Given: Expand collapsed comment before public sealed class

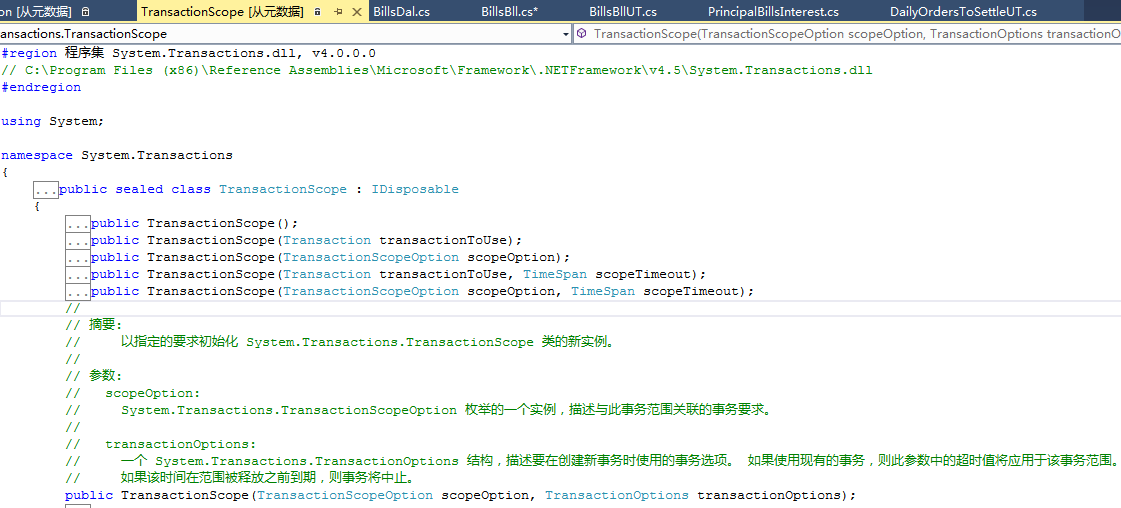Looking at the screenshot, I should (x=46, y=190).
